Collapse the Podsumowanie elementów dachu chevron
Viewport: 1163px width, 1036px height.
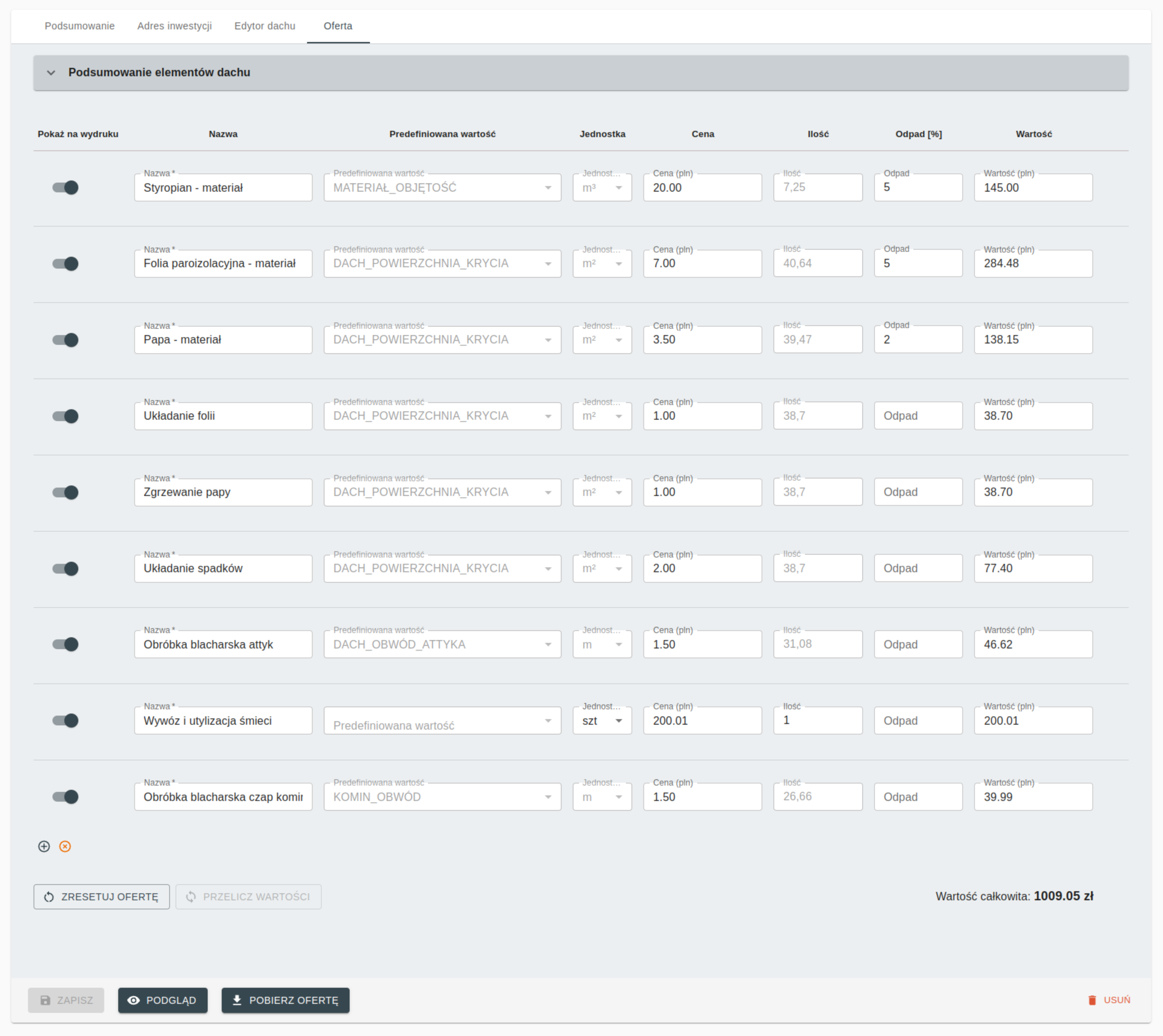click(x=51, y=73)
